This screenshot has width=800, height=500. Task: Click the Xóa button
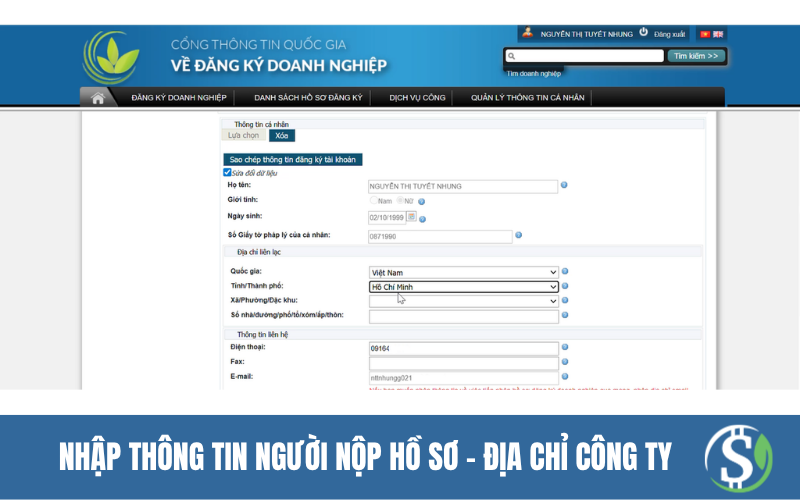click(282, 136)
